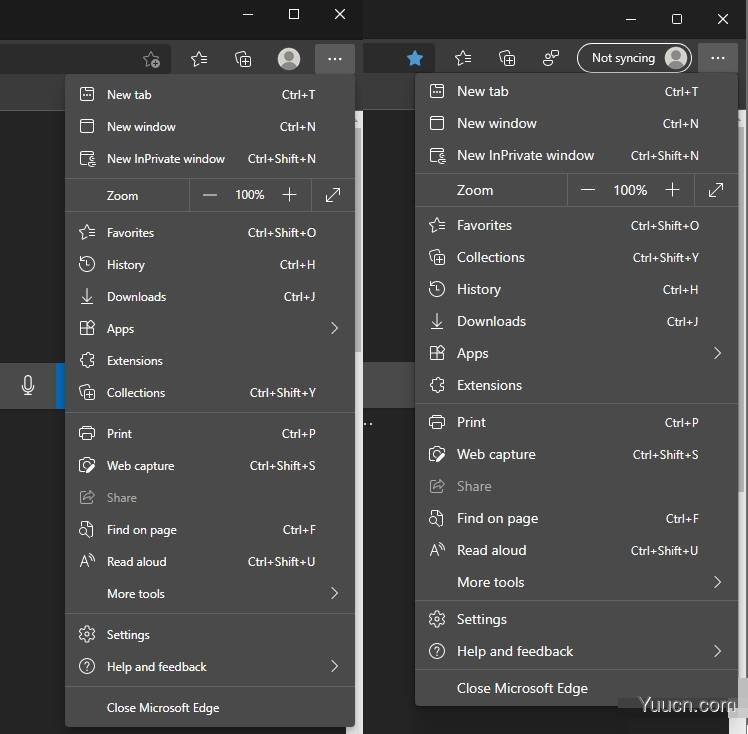
Task: Expand Help and feedback in left menu
Action: (x=210, y=666)
